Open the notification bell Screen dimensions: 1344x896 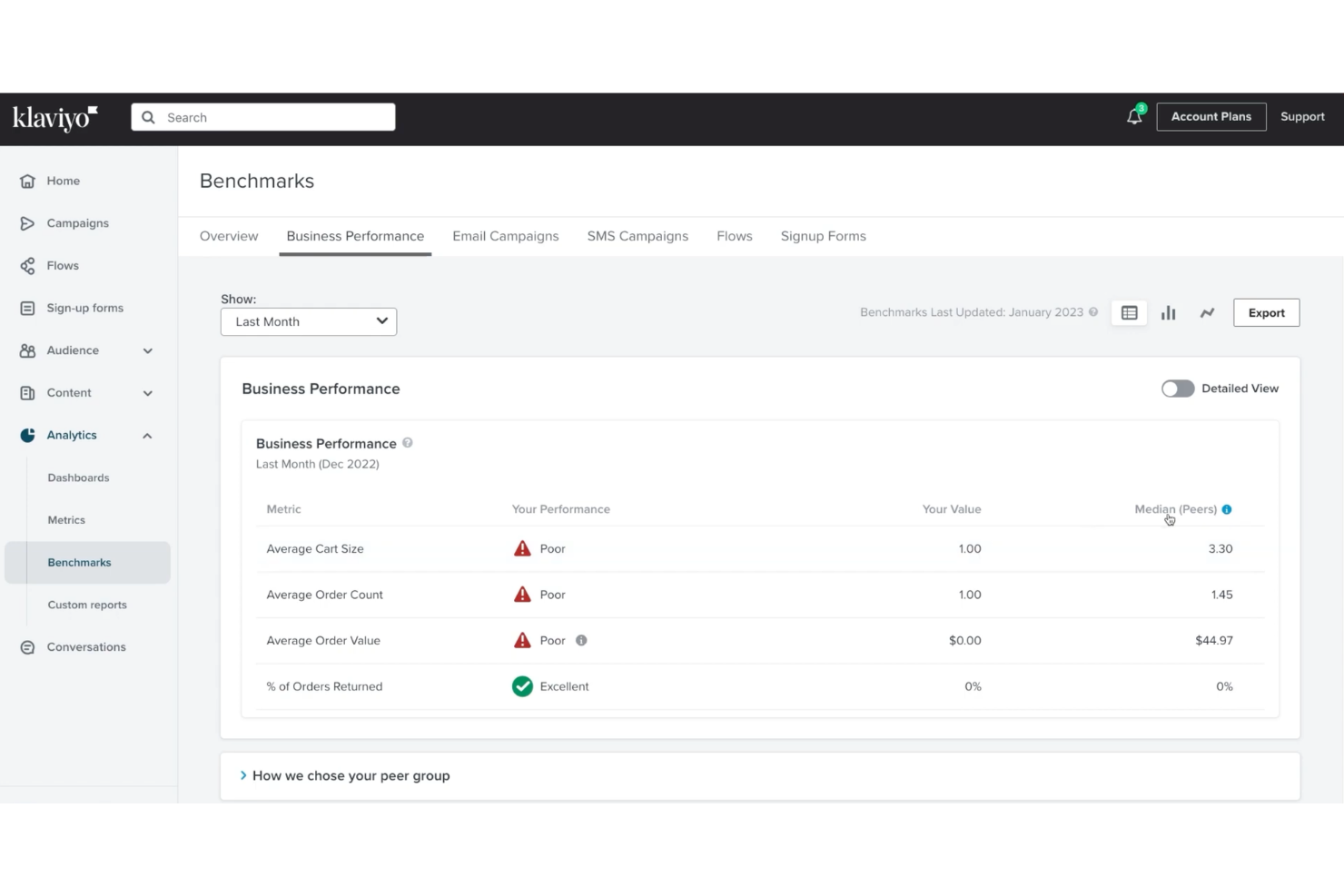[x=1132, y=116]
